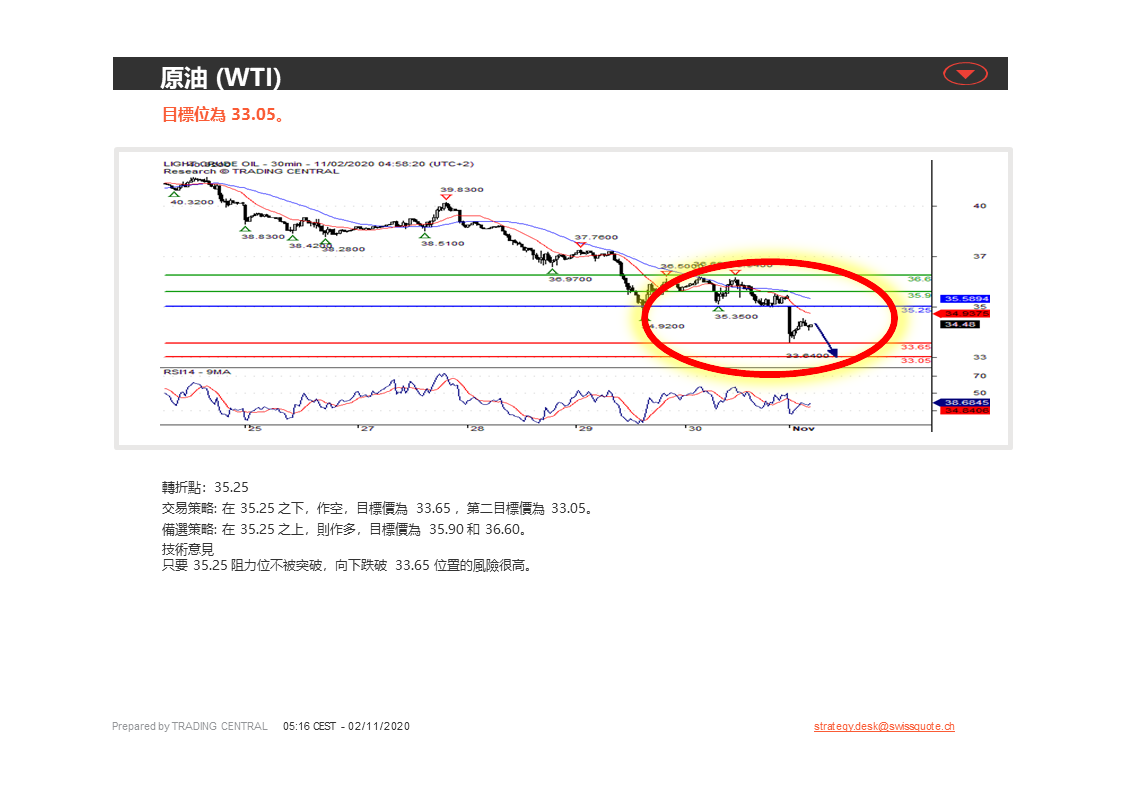The width and height of the screenshot is (1122, 794).
Task: Click the 36.9700 low label on chart
Action: pyautogui.click(x=570, y=279)
